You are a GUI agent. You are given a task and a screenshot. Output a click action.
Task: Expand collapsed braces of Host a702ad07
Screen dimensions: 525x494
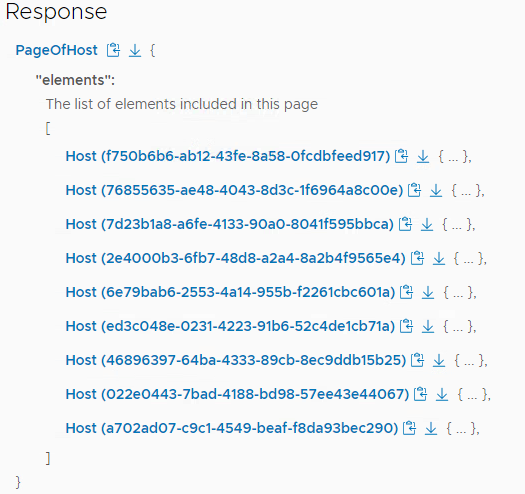[x=461, y=428]
